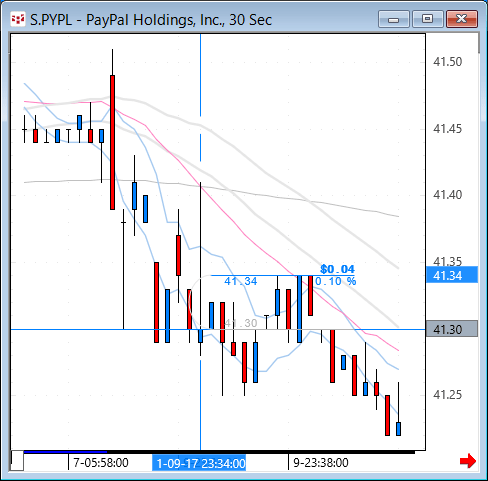
Task: Click the 7-05:58:00 time axis label
Action: click(x=101, y=463)
